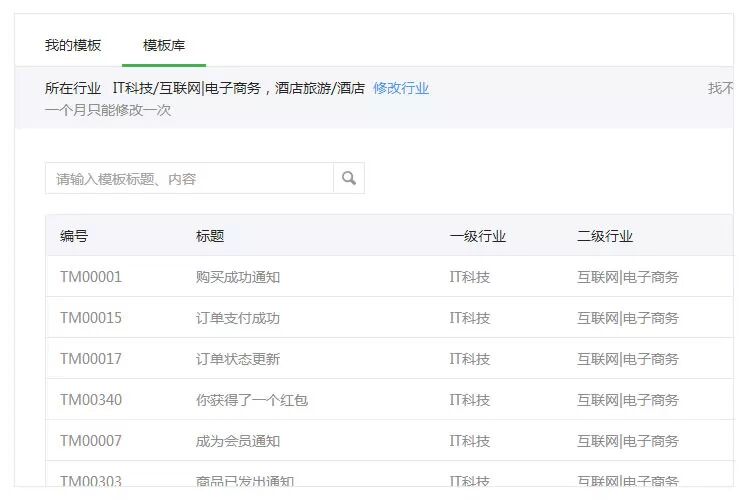This screenshot has height=500, width=750.
Task: Open the 购买成功通知 template title
Action: coord(238,277)
